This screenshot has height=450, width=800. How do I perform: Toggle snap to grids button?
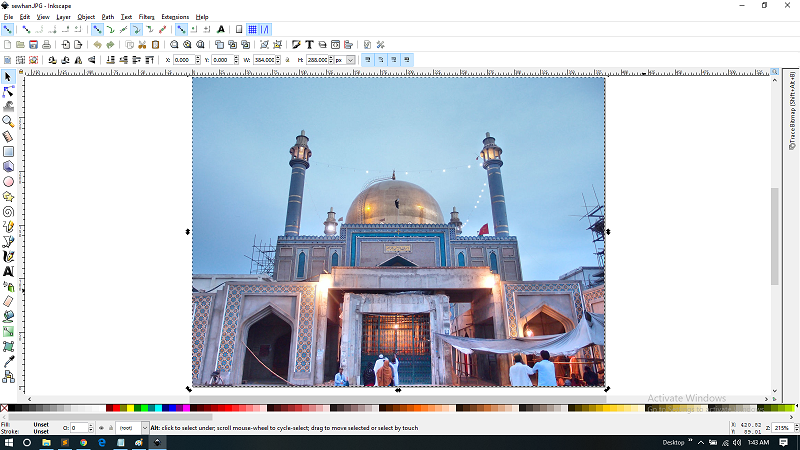tap(252, 30)
